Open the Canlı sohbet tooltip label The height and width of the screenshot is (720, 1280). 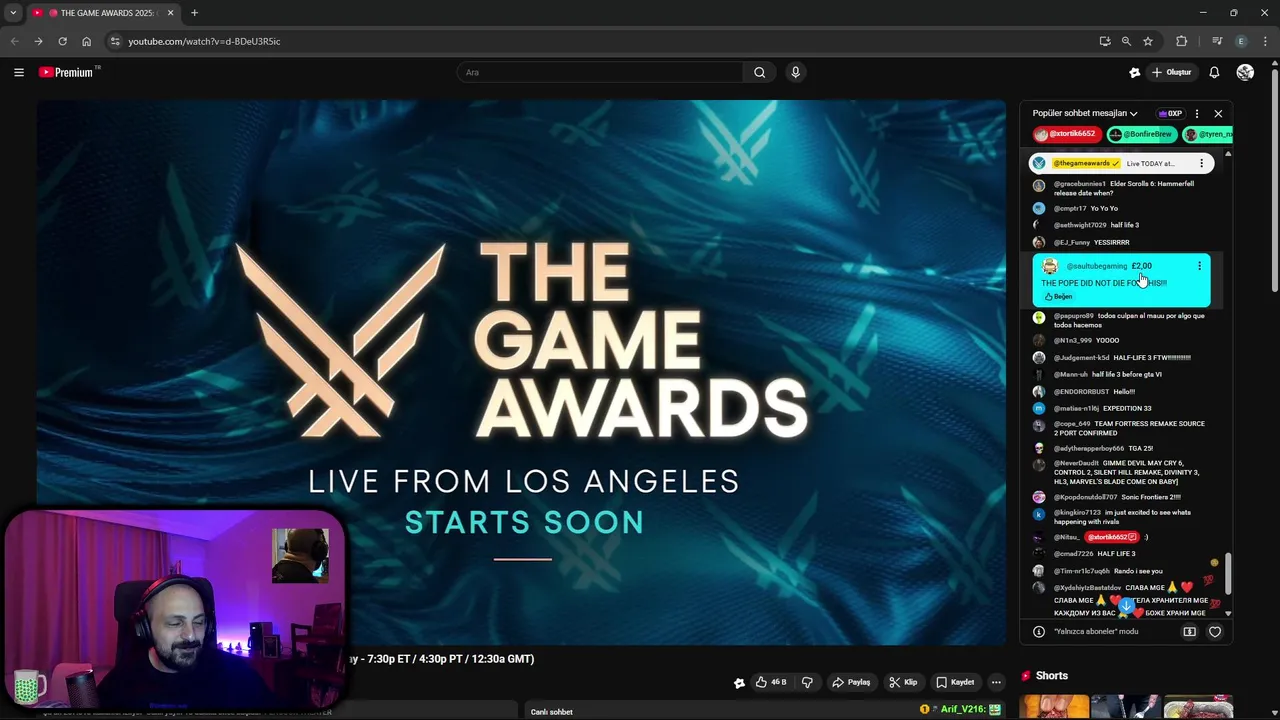point(552,712)
